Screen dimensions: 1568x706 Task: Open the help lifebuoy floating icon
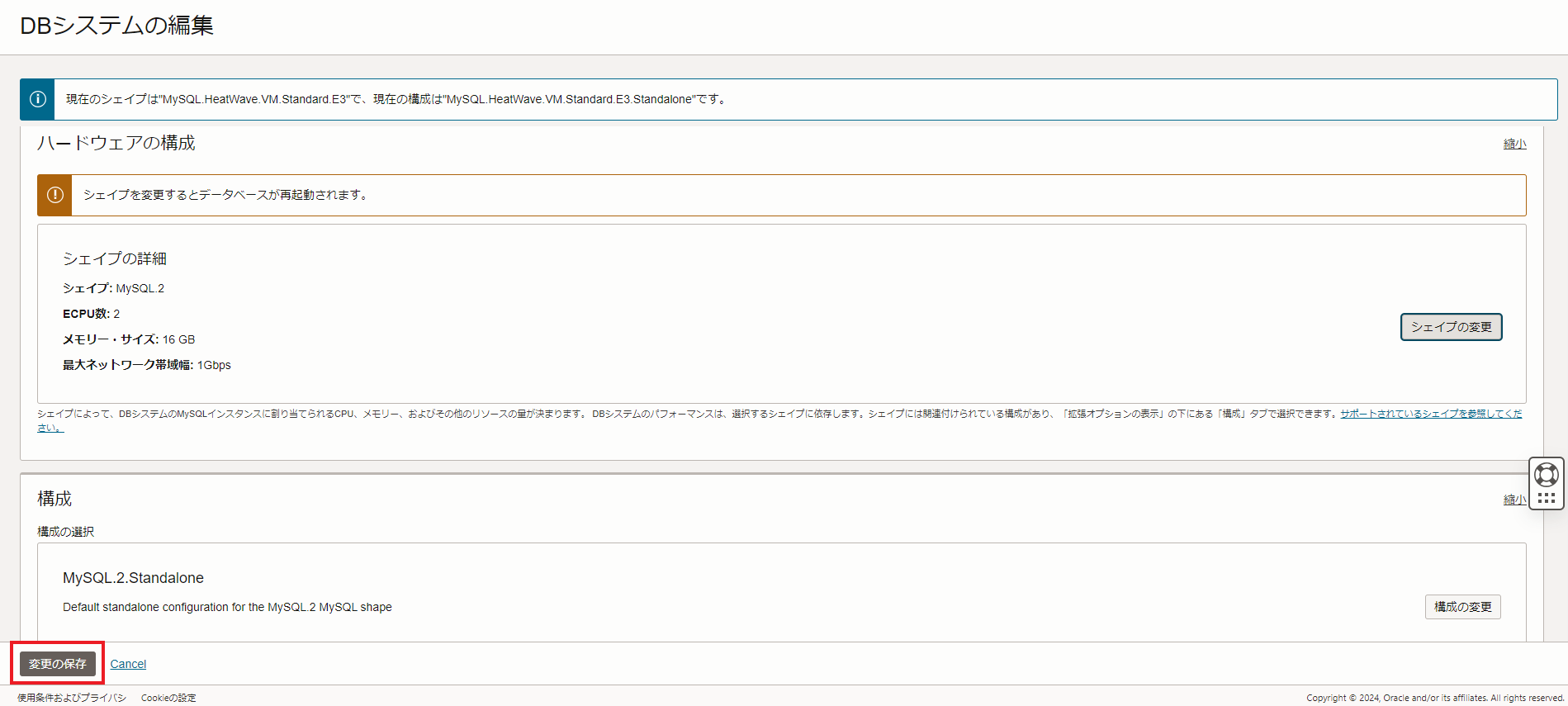coord(1546,475)
